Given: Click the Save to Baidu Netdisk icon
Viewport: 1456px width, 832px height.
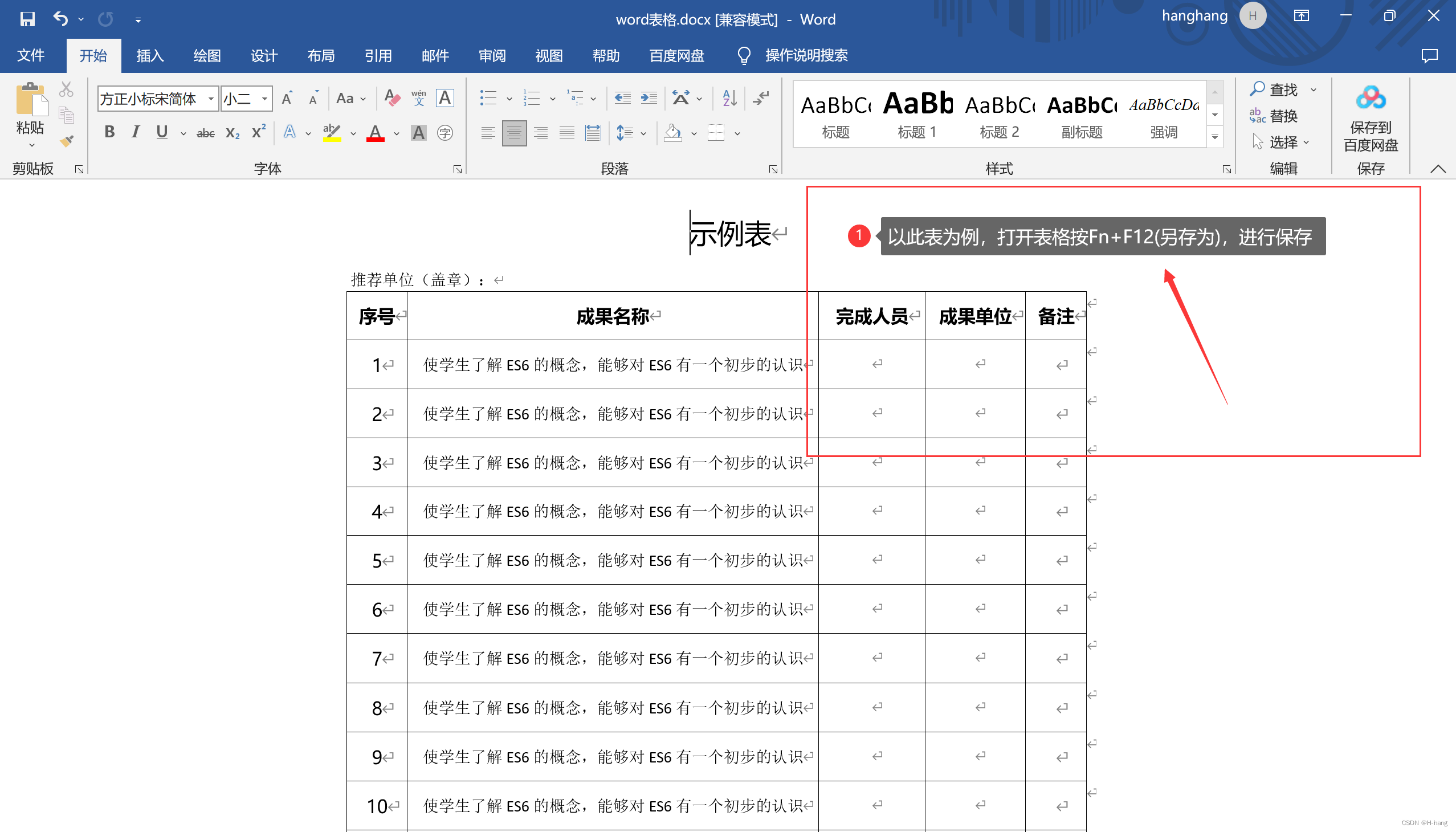Looking at the screenshot, I should tap(1371, 118).
